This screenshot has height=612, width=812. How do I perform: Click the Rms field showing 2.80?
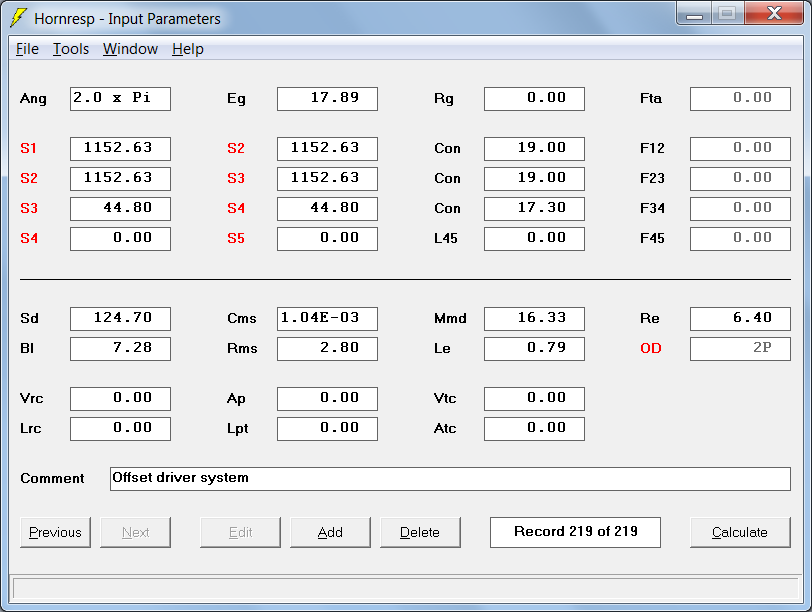coord(327,348)
